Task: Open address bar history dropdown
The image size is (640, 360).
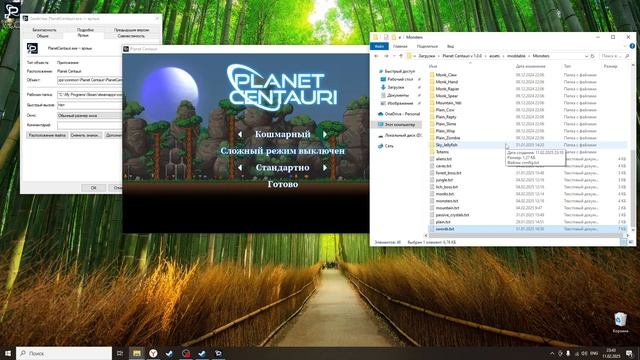Action: 587,56
